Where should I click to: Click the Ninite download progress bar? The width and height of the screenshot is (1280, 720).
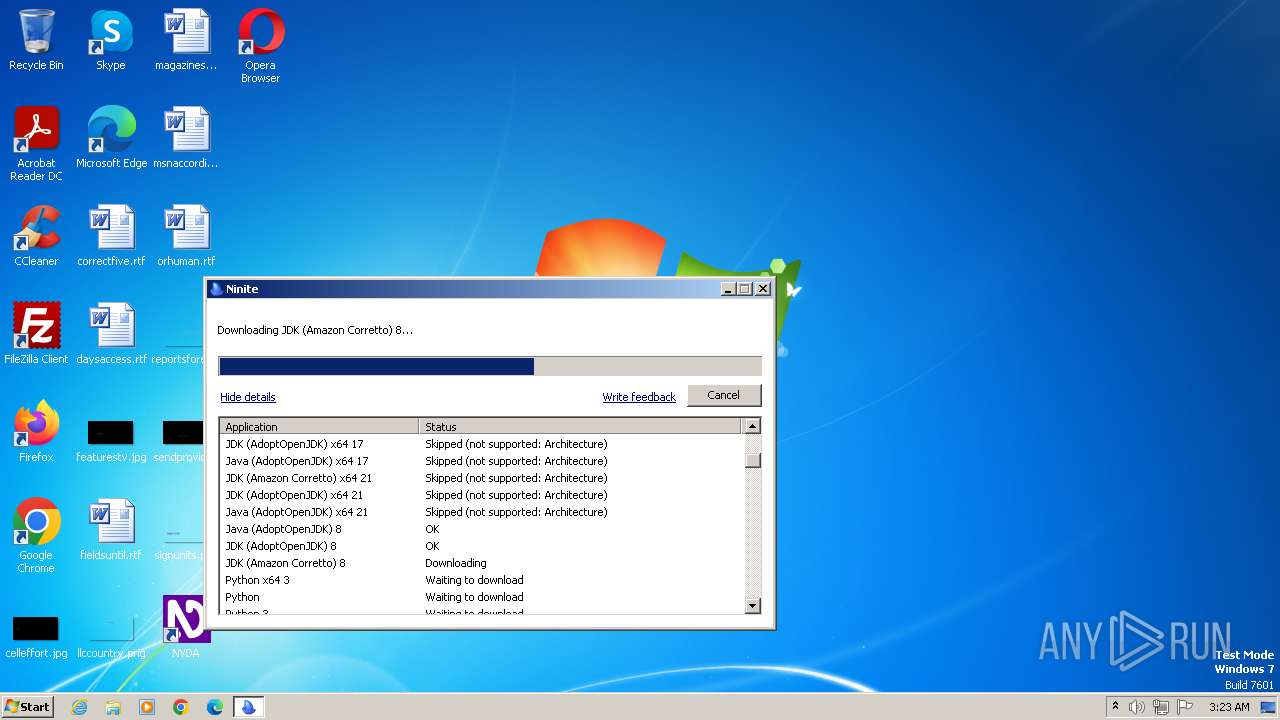coord(490,366)
